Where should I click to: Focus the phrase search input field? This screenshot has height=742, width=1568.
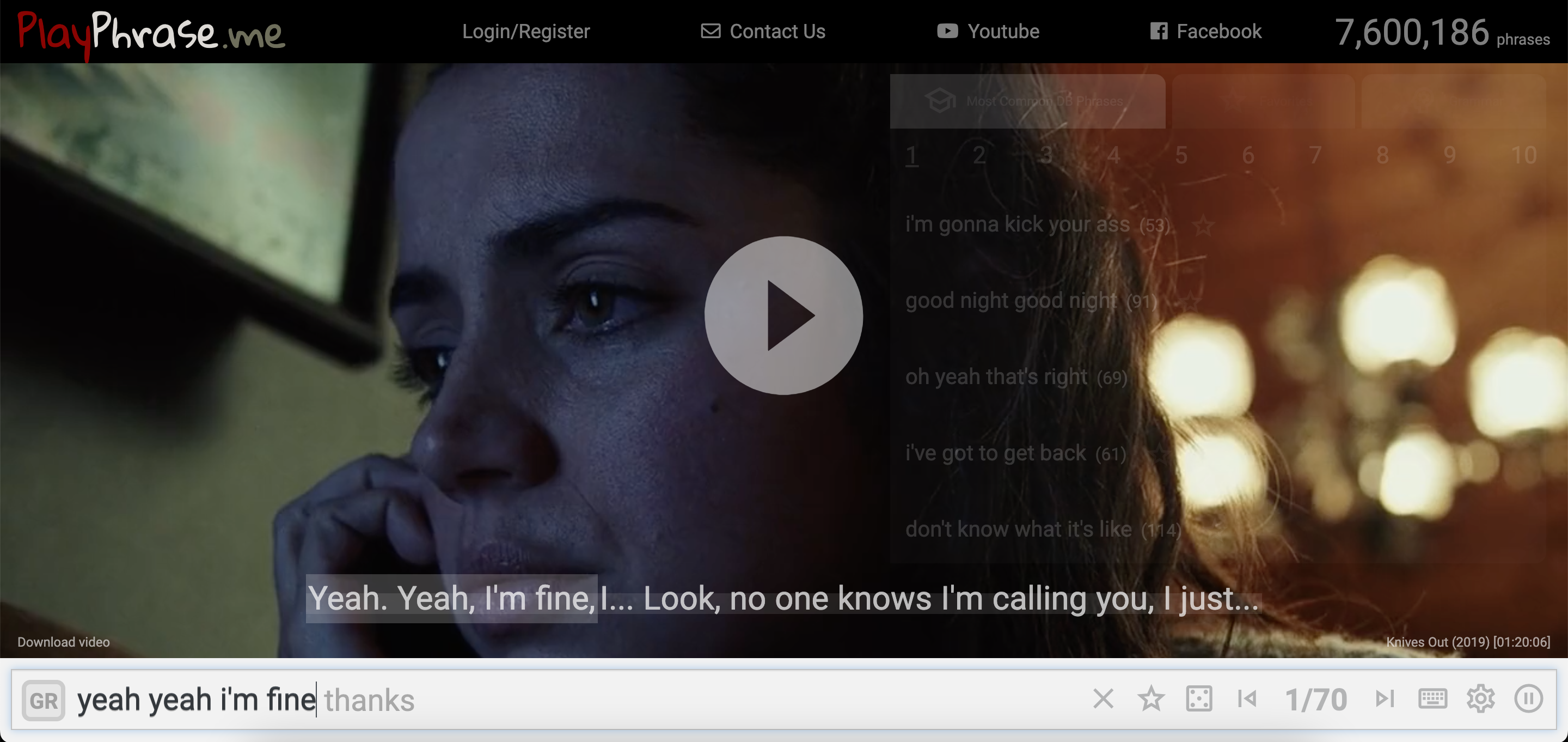[578, 700]
